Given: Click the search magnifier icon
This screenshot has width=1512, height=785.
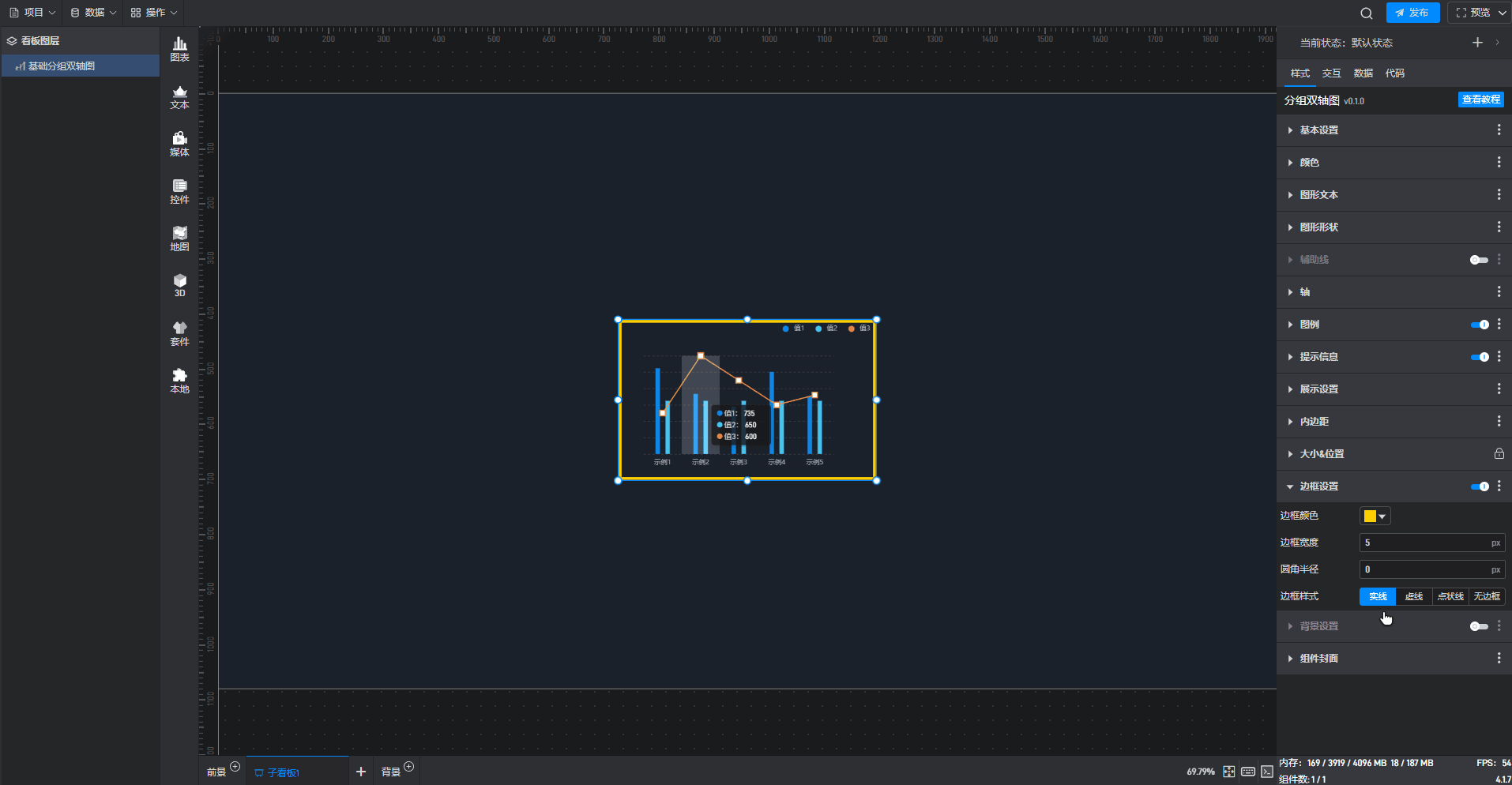Looking at the screenshot, I should click(x=1366, y=13).
